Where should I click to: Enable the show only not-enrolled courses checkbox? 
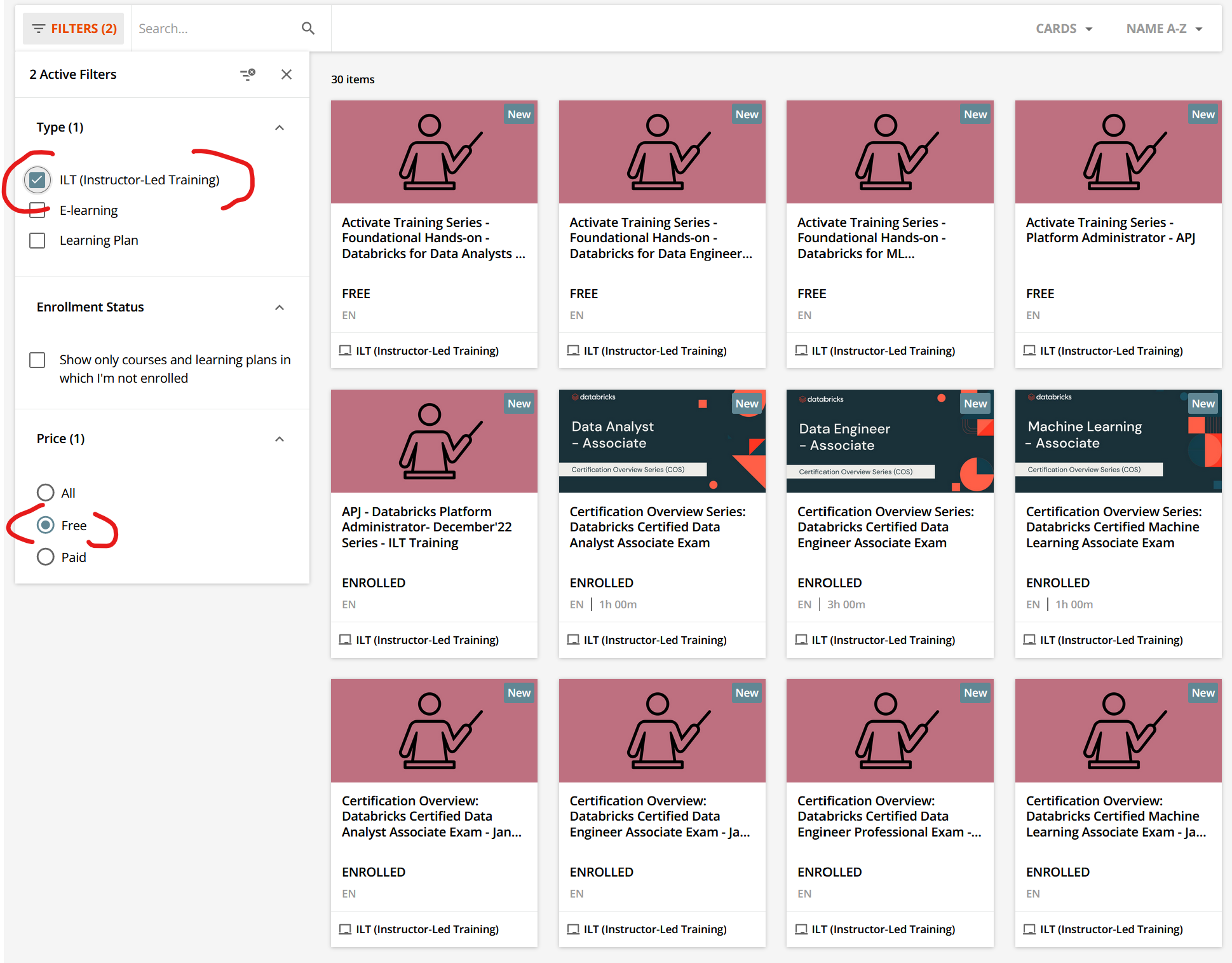click(x=37, y=360)
